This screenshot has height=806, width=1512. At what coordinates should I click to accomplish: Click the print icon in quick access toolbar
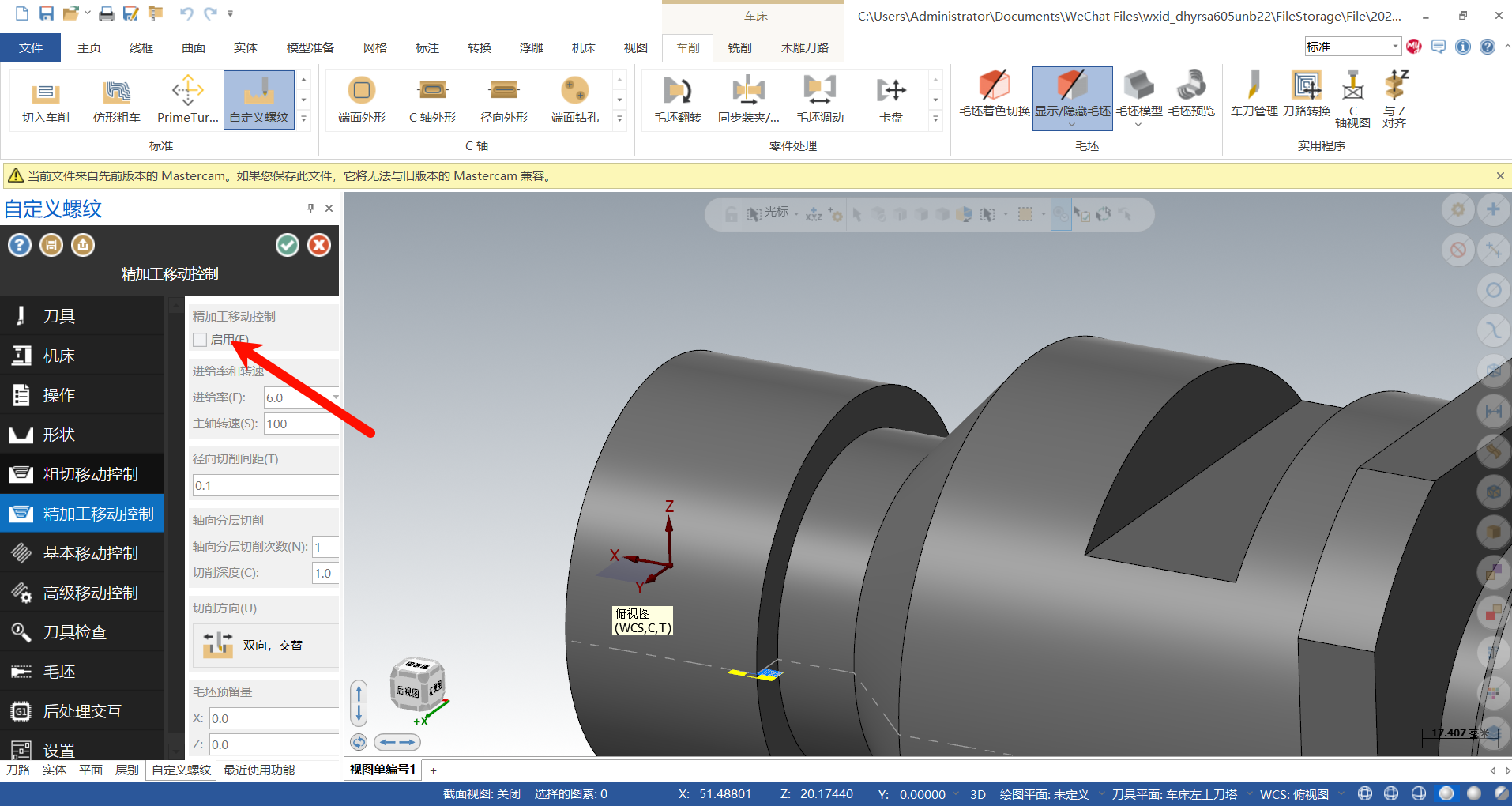point(107,13)
